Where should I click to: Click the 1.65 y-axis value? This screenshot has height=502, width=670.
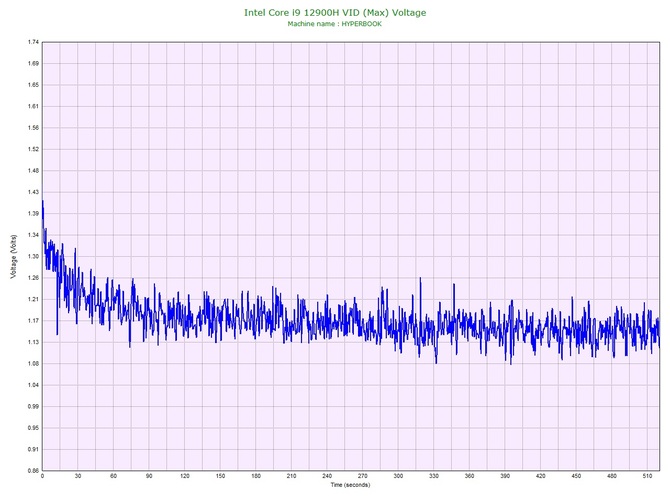coord(33,85)
